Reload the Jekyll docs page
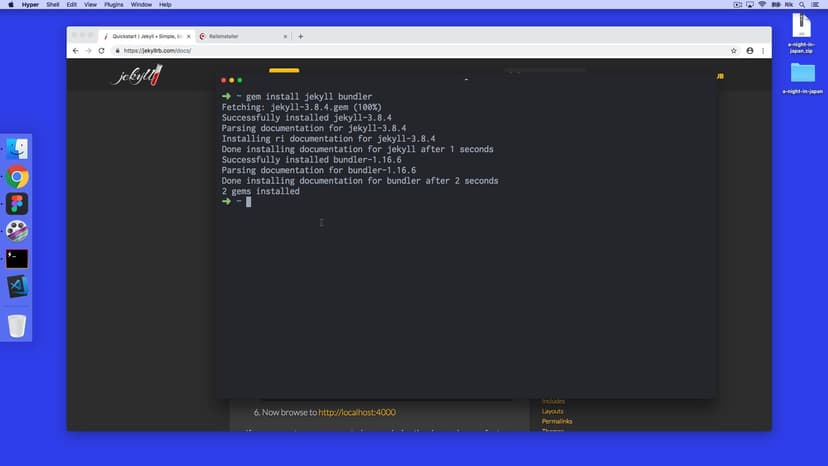Viewport: 828px width, 466px height. (x=101, y=50)
